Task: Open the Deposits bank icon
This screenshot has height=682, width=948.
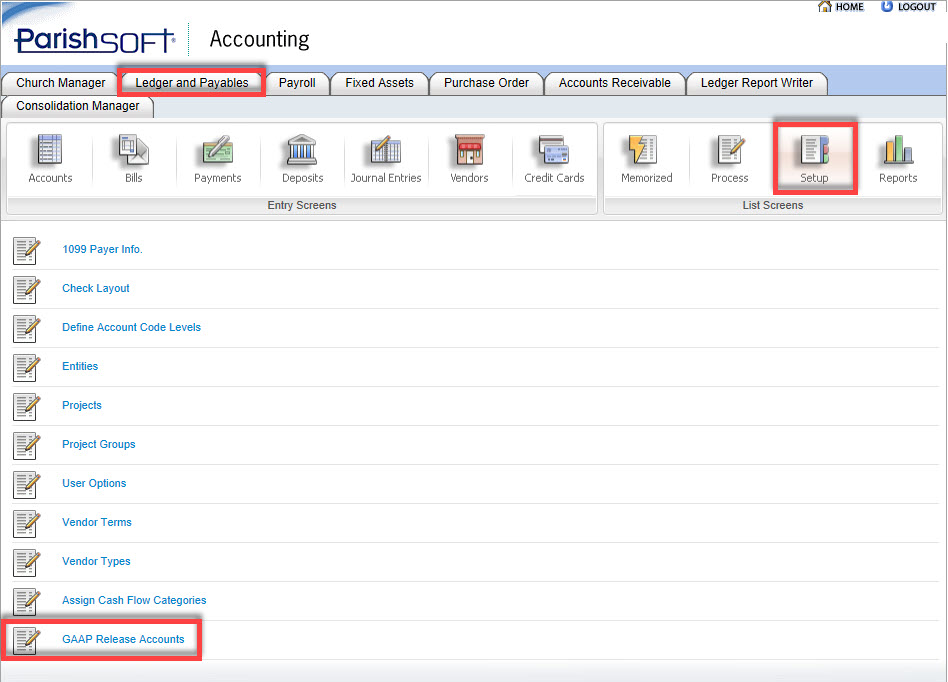Action: coord(302,150)
